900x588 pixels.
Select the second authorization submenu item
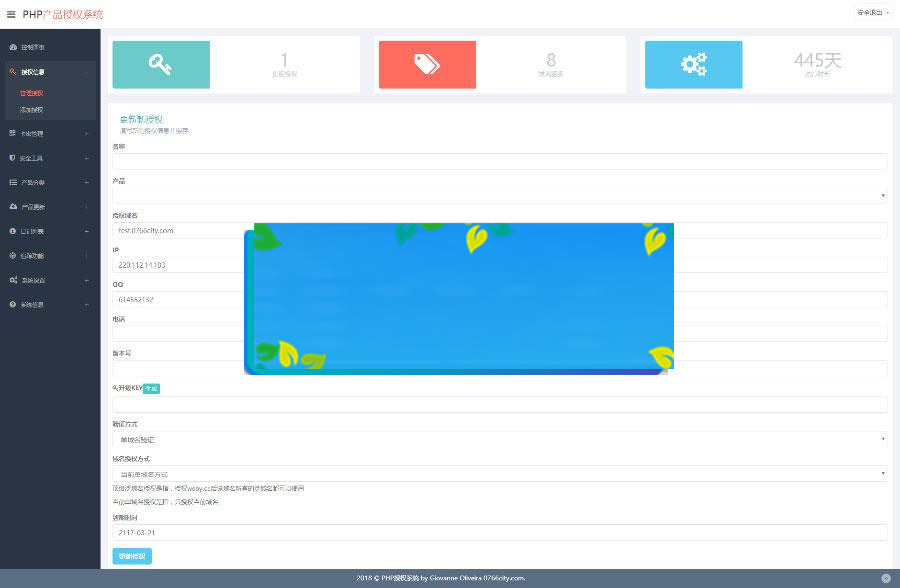click(32, 109)
